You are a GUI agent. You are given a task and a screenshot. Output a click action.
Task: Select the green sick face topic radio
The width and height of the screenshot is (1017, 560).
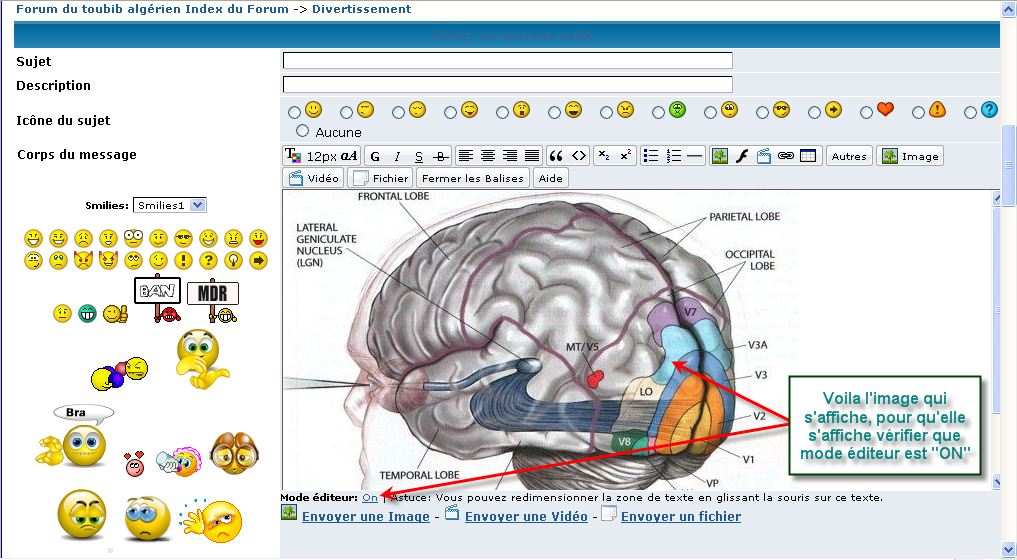point(658,112)
